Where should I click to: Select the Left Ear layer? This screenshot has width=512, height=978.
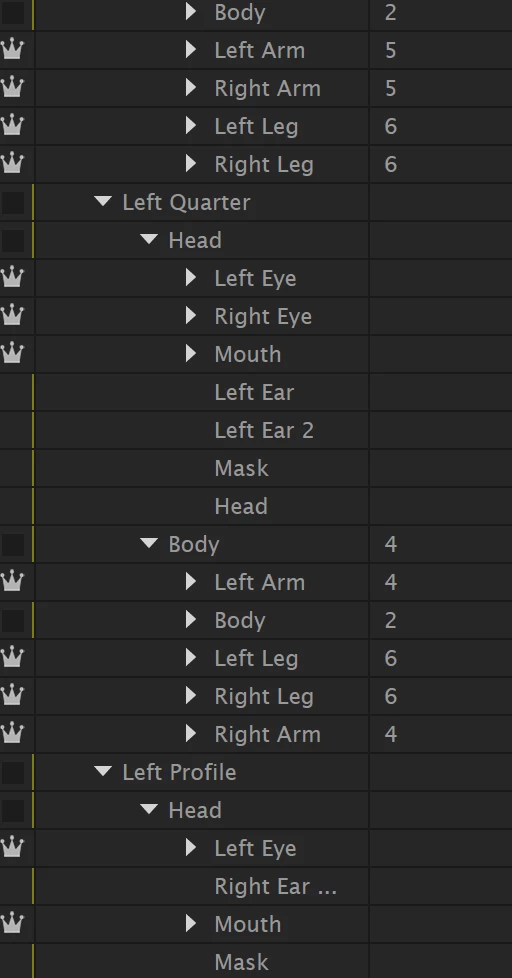pos(254,392)
